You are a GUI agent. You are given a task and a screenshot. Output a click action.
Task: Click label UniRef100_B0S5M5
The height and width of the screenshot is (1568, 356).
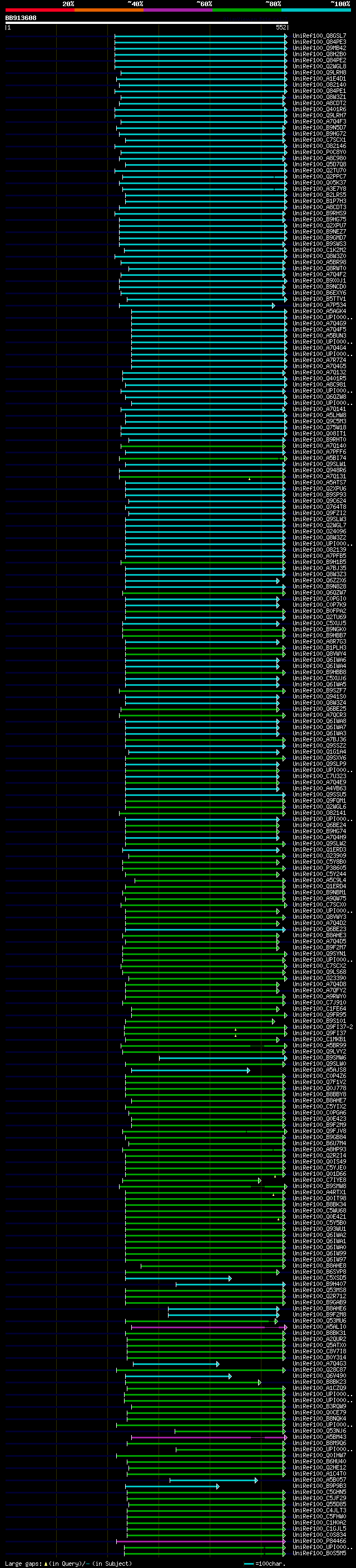(x=319, y=1554)
